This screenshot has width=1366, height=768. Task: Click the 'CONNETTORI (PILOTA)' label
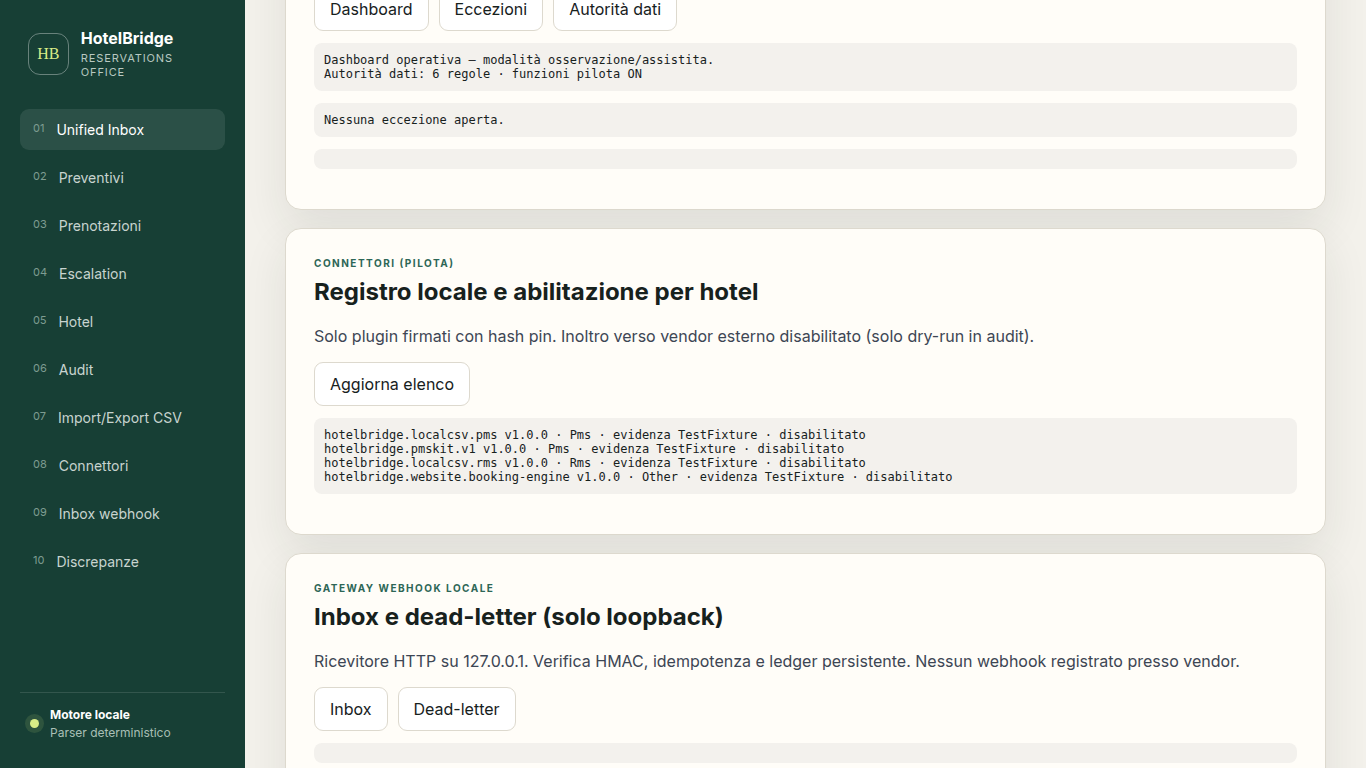pos(384,263)
